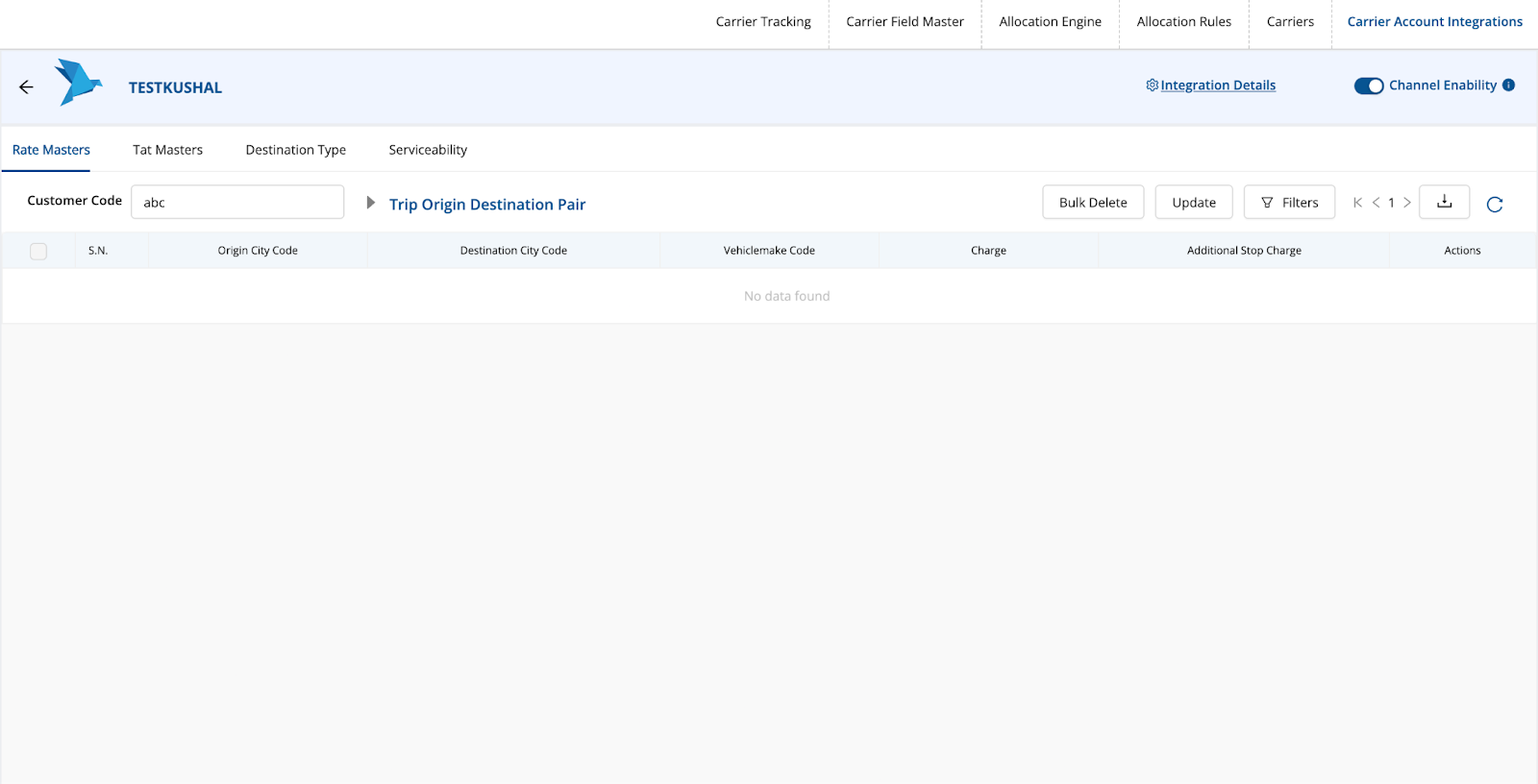
Task: Click the blue bird carrier logo
Action: click(x=78, y=83)
